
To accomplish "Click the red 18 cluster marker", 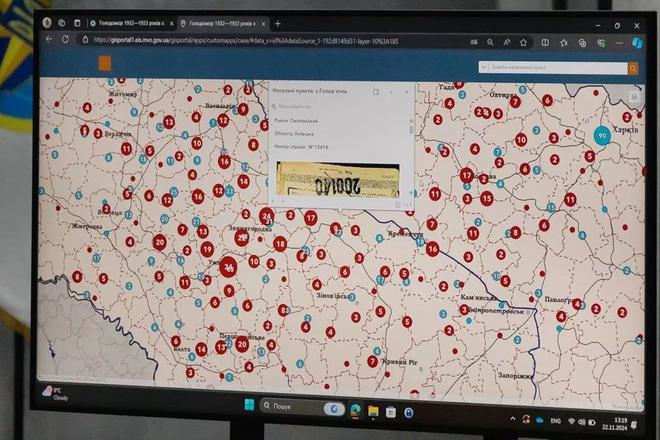I will pos(280,243).
